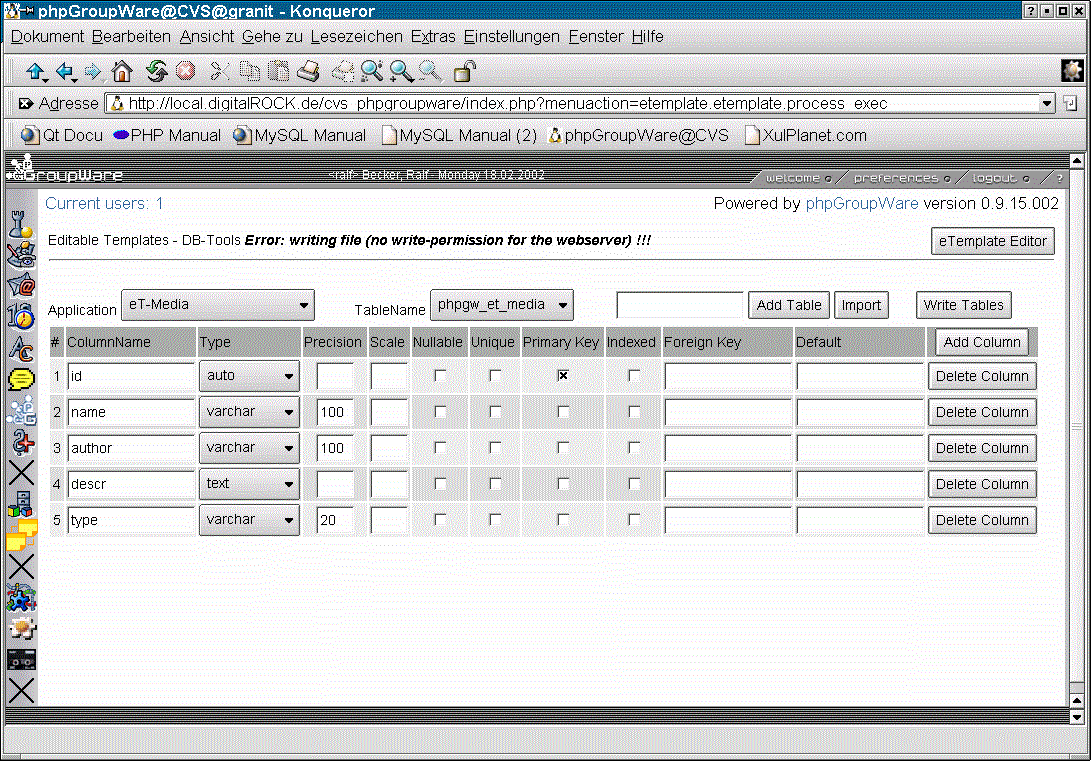Follow the phpGroupWare link in footer text
This screenshot has width=1091, height=761.
(861, 204)
